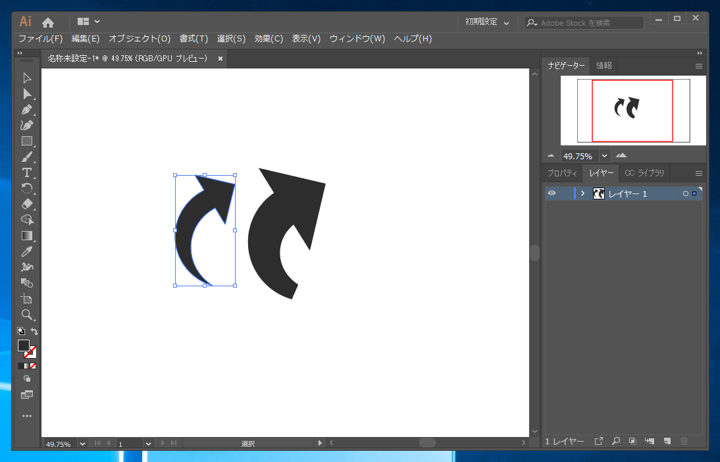This screenshot has width=720, height=462.
Task: Open the 初期設定 workspace dropdown
Action: [487, 22]
